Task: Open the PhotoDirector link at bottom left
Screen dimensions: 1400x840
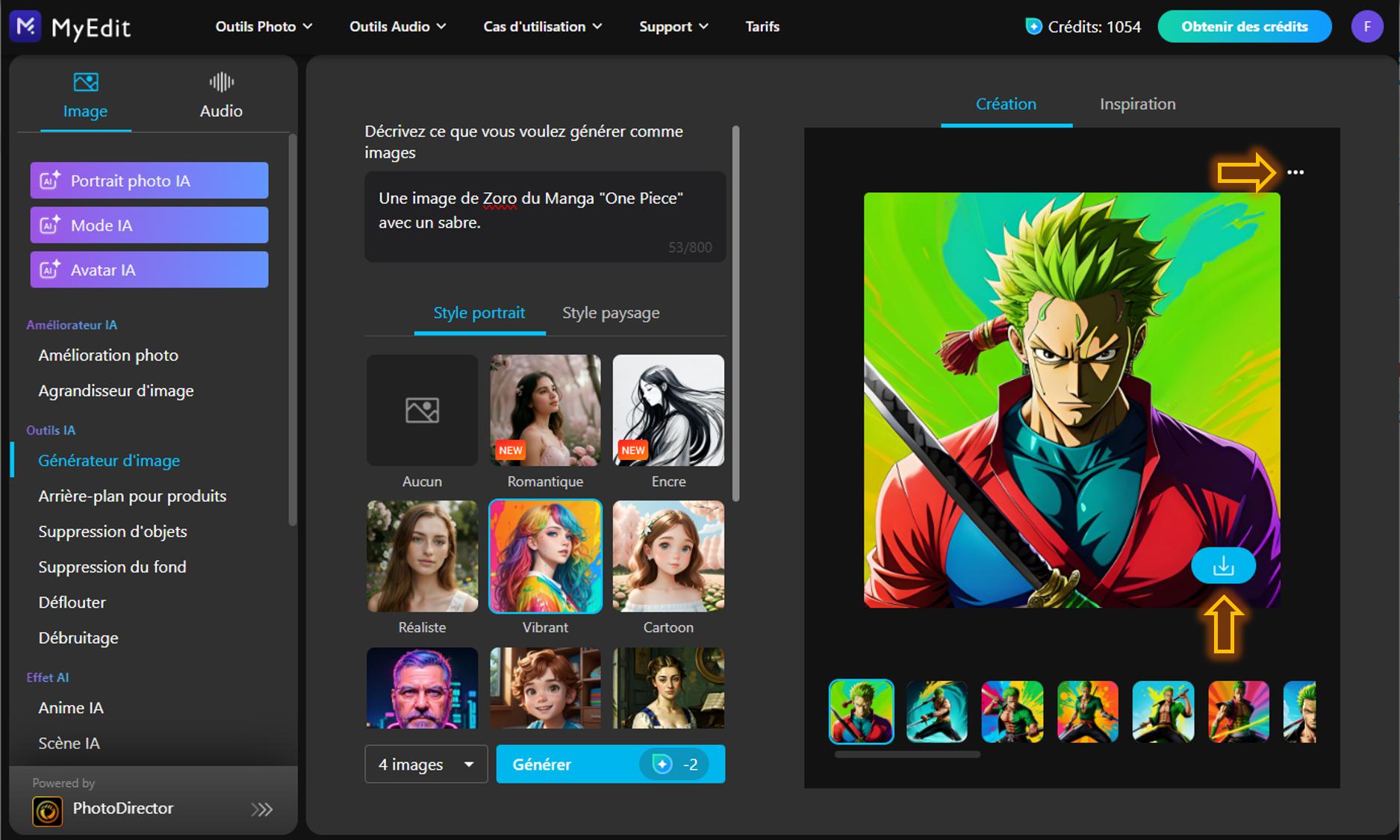Action: [123, 808]
